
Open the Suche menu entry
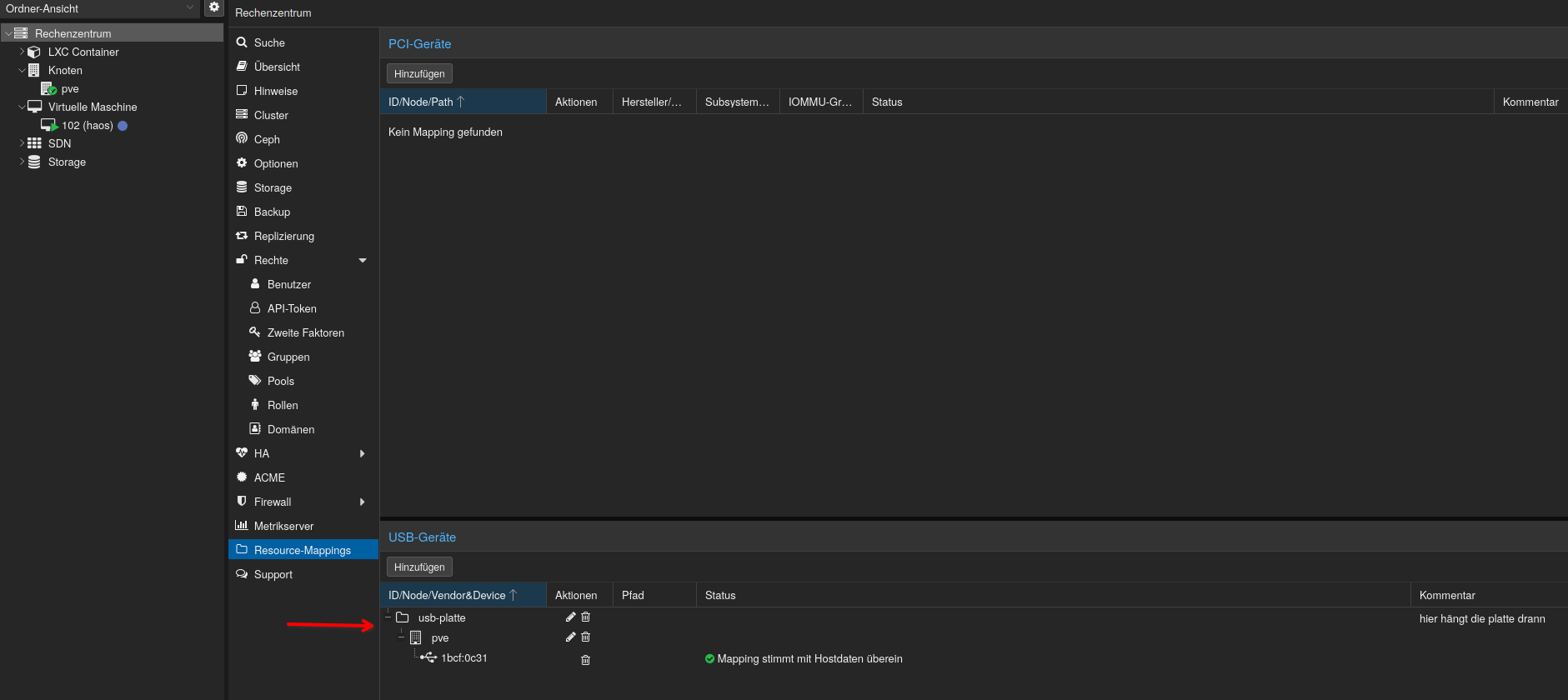[303, 42]
